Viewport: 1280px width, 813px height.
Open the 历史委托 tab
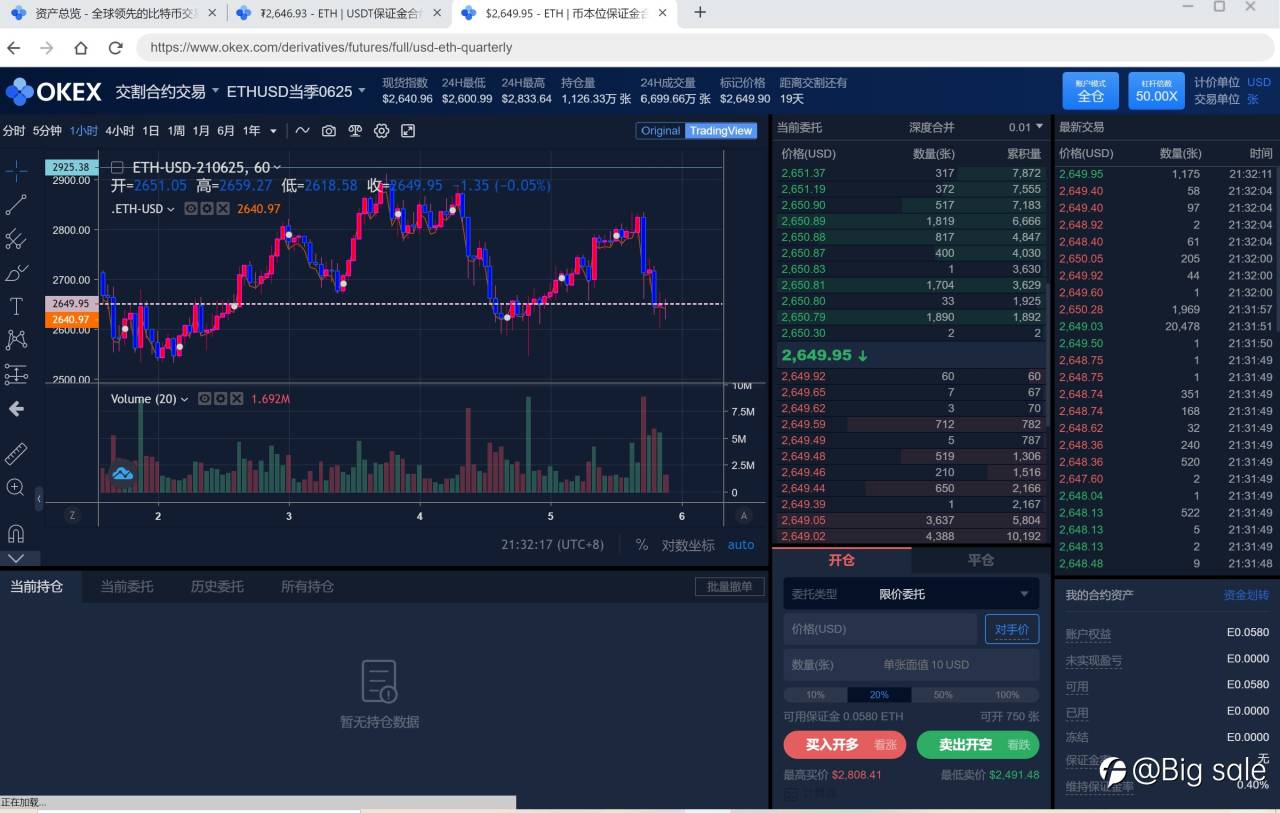[217, 587]
